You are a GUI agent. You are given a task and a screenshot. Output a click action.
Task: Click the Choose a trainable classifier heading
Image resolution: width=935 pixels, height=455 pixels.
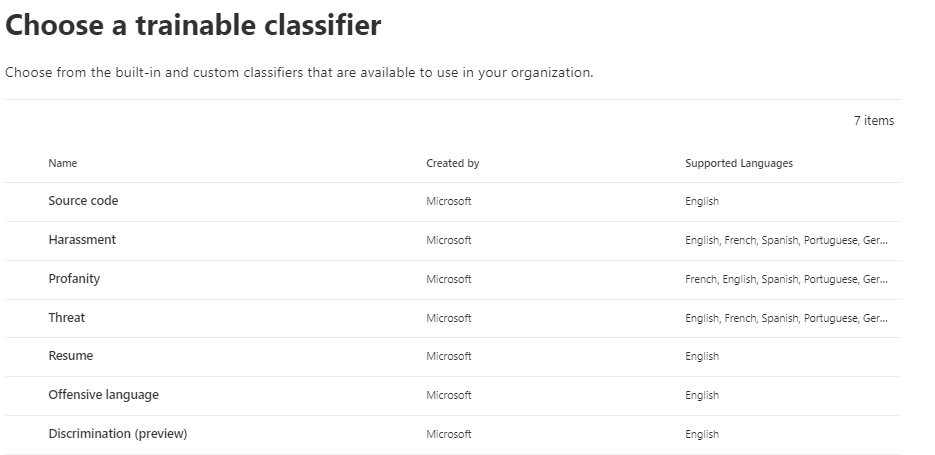point(194,26)
